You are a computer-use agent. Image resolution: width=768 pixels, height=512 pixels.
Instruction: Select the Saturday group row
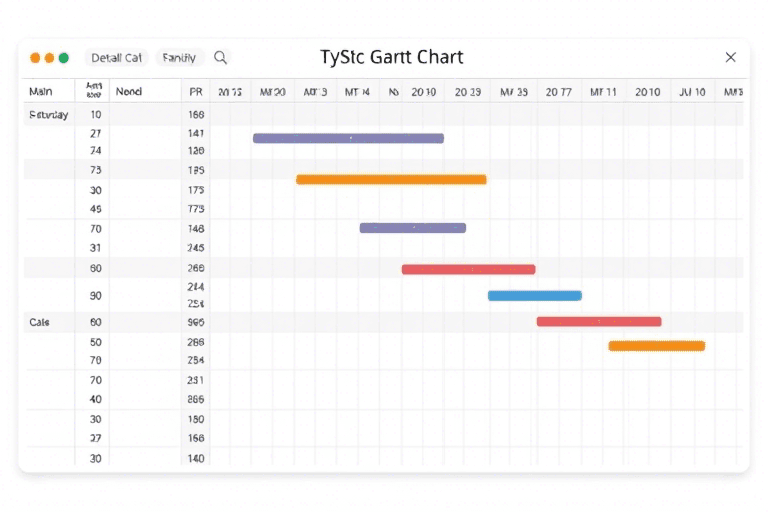(x=48, y=115)
